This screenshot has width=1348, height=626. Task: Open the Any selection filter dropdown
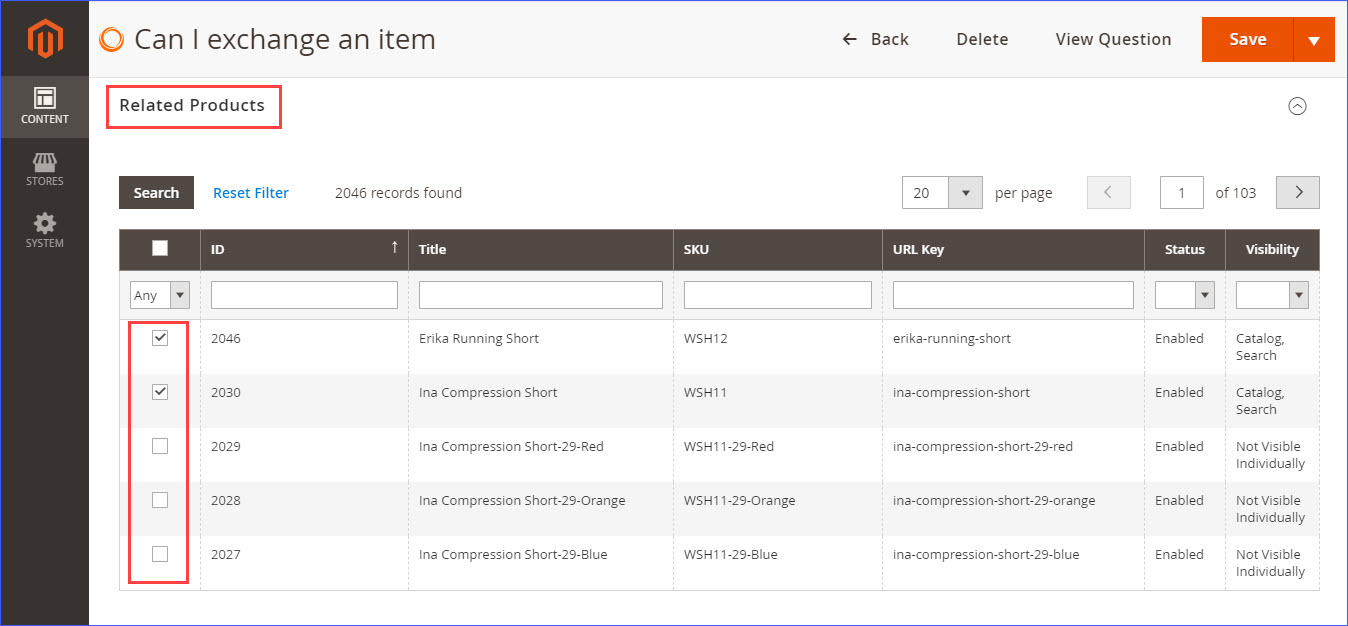[160, 295]
